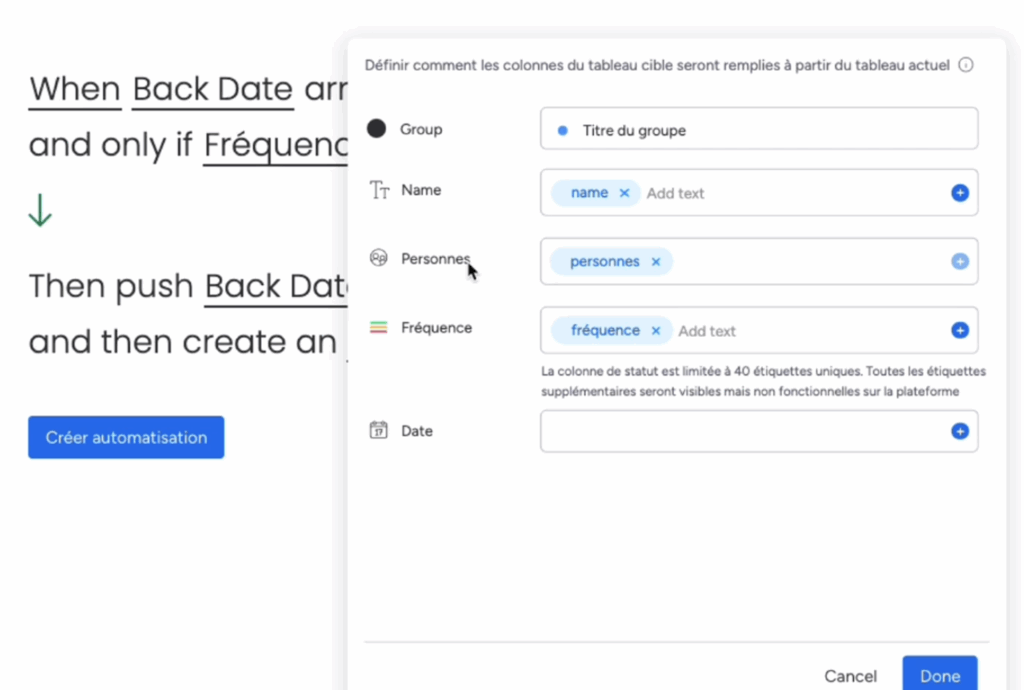Select the name tag chip

point(595,193)
